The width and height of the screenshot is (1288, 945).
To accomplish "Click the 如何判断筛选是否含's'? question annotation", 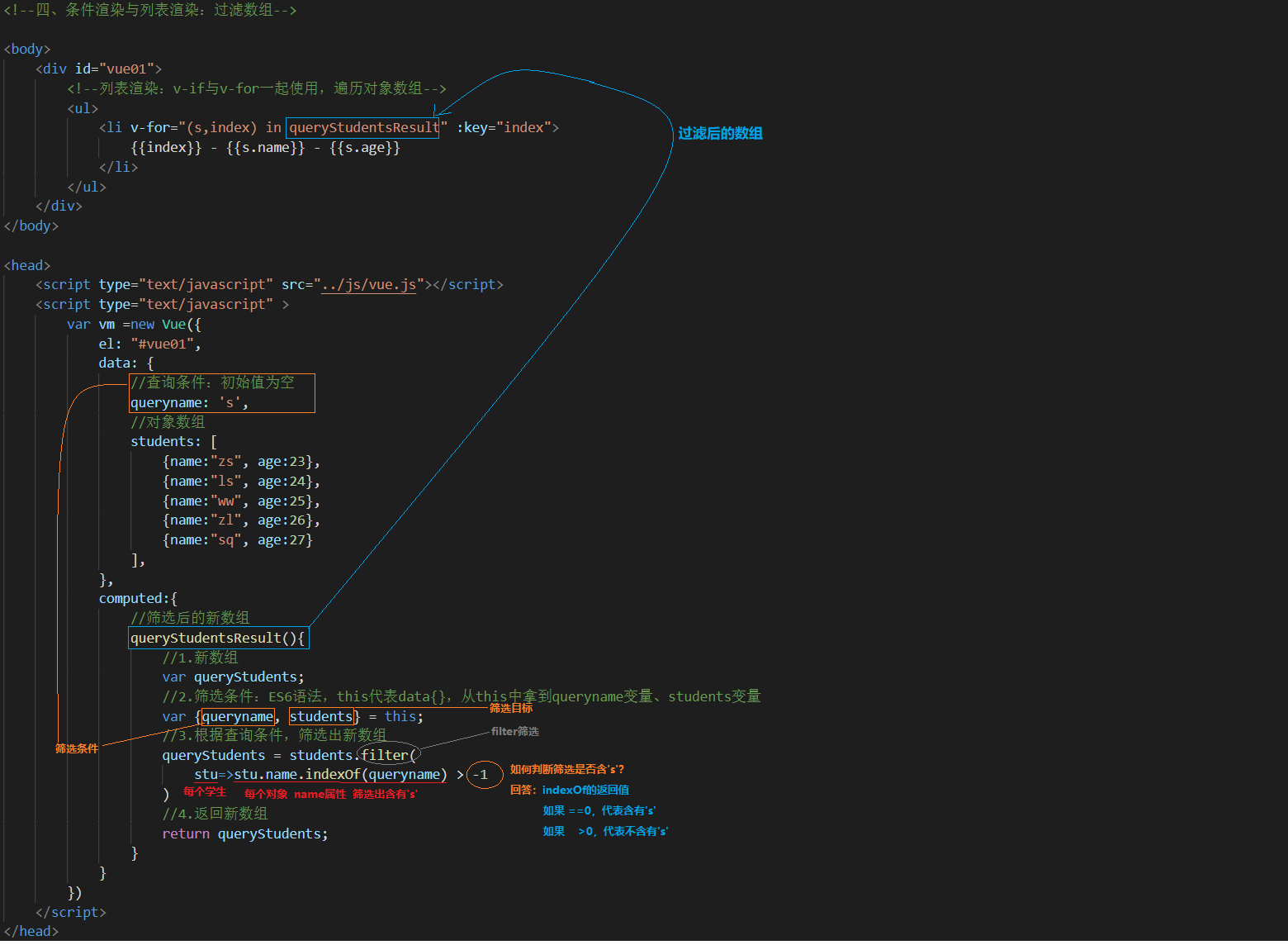I will [x=567, y=770].
